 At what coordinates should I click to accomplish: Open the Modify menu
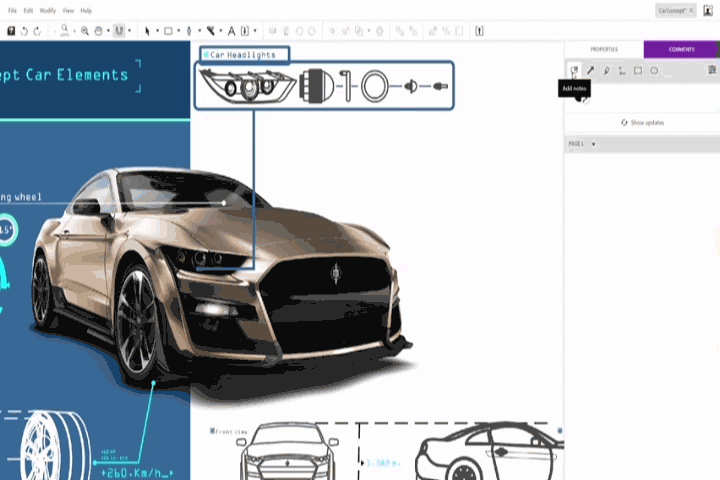point(48,11)
